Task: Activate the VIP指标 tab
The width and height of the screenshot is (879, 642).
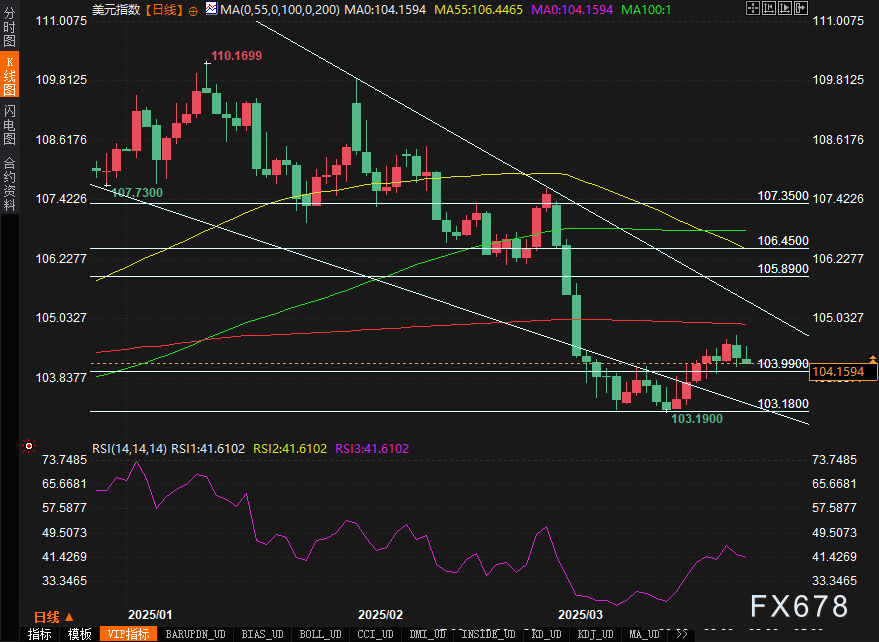Action: (128, 634)
